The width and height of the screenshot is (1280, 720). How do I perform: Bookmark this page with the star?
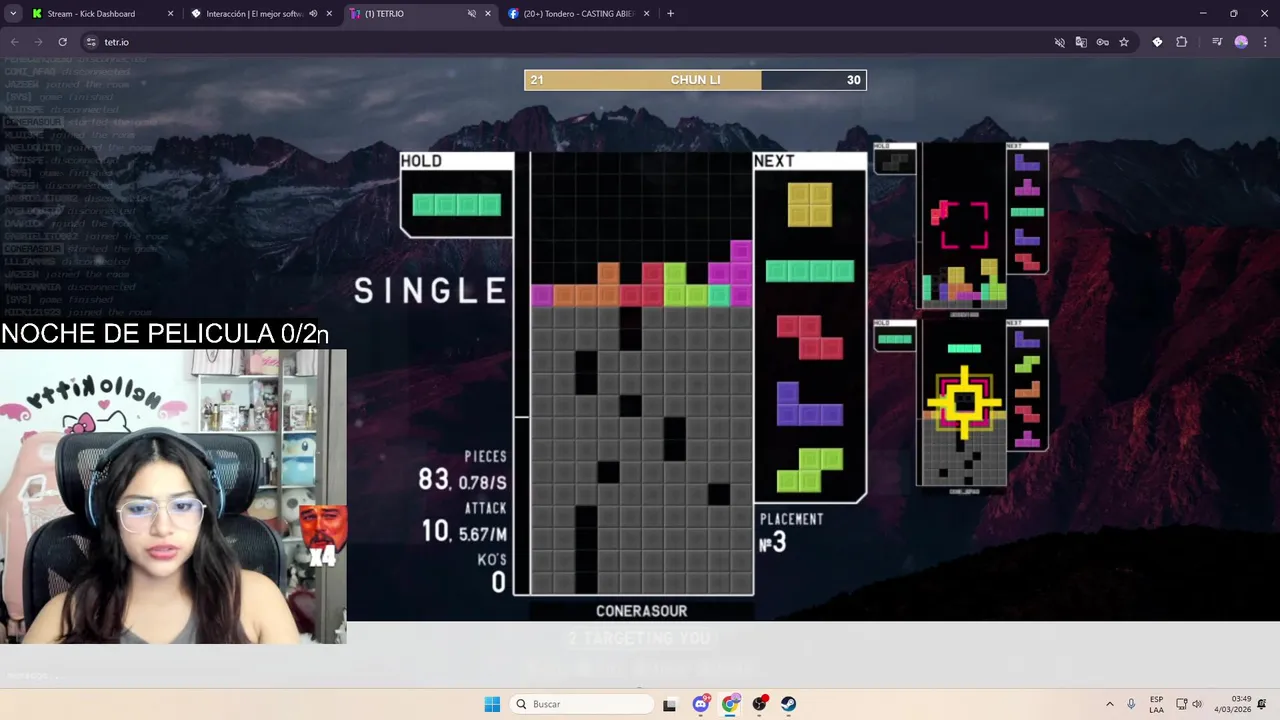point(1124,42)
